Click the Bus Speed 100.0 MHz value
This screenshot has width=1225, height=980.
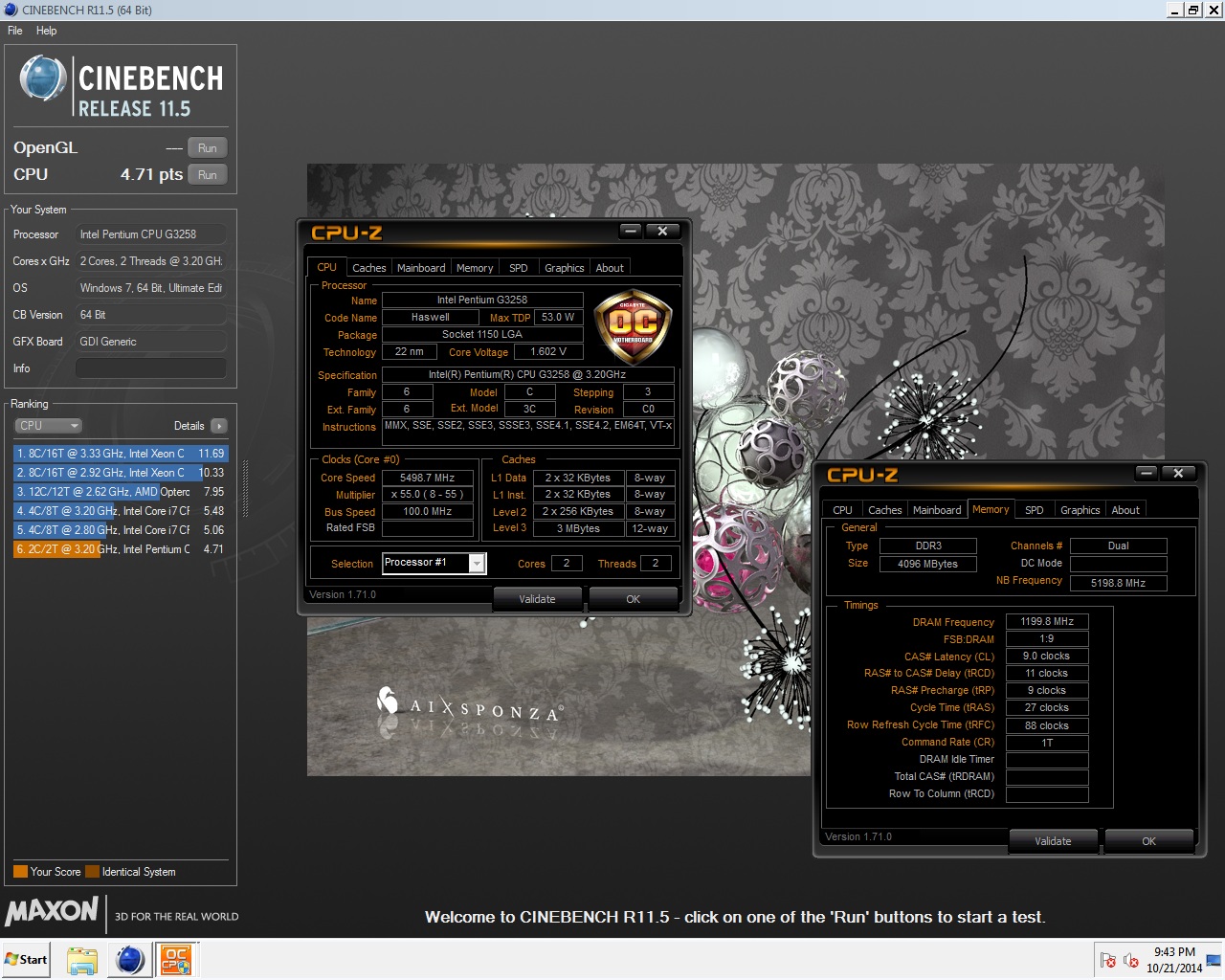tap(428, 512)
